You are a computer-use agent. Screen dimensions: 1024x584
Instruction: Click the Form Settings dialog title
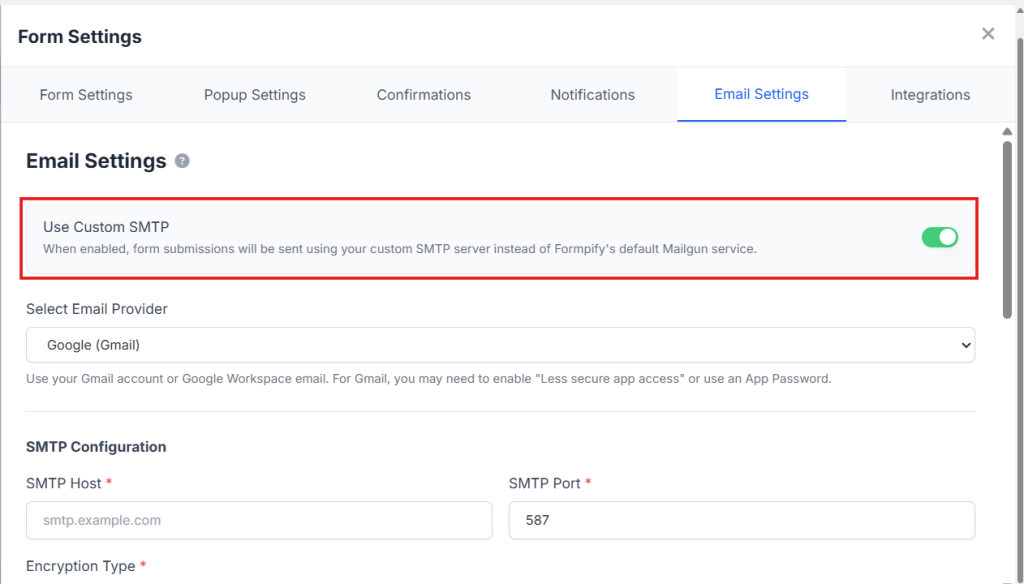point(80,37)
